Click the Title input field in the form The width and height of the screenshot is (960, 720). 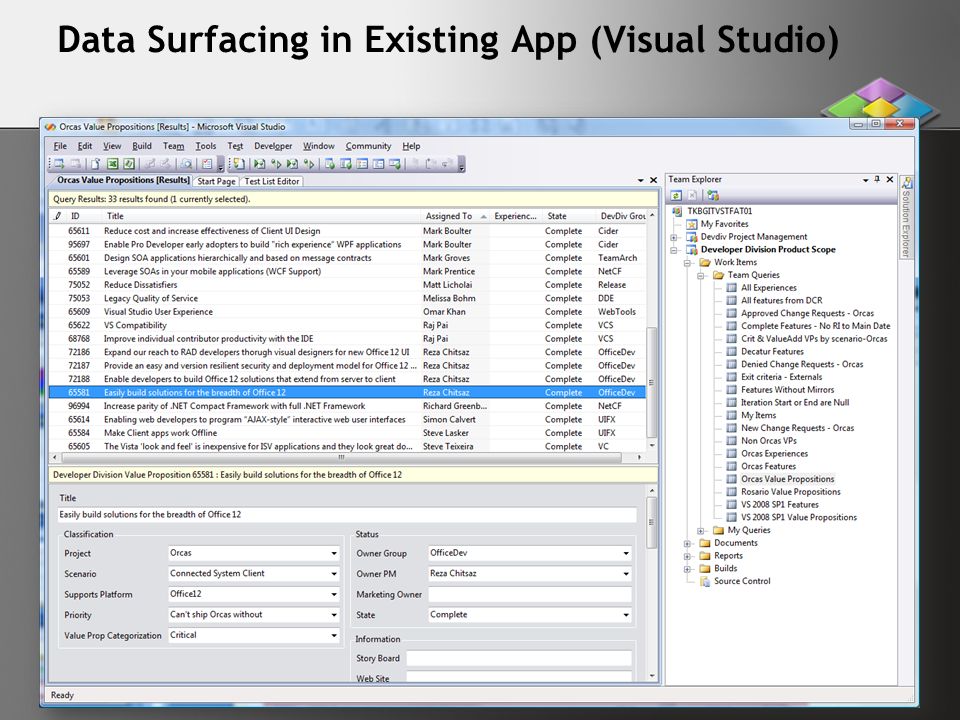click(x=347, y=515)
